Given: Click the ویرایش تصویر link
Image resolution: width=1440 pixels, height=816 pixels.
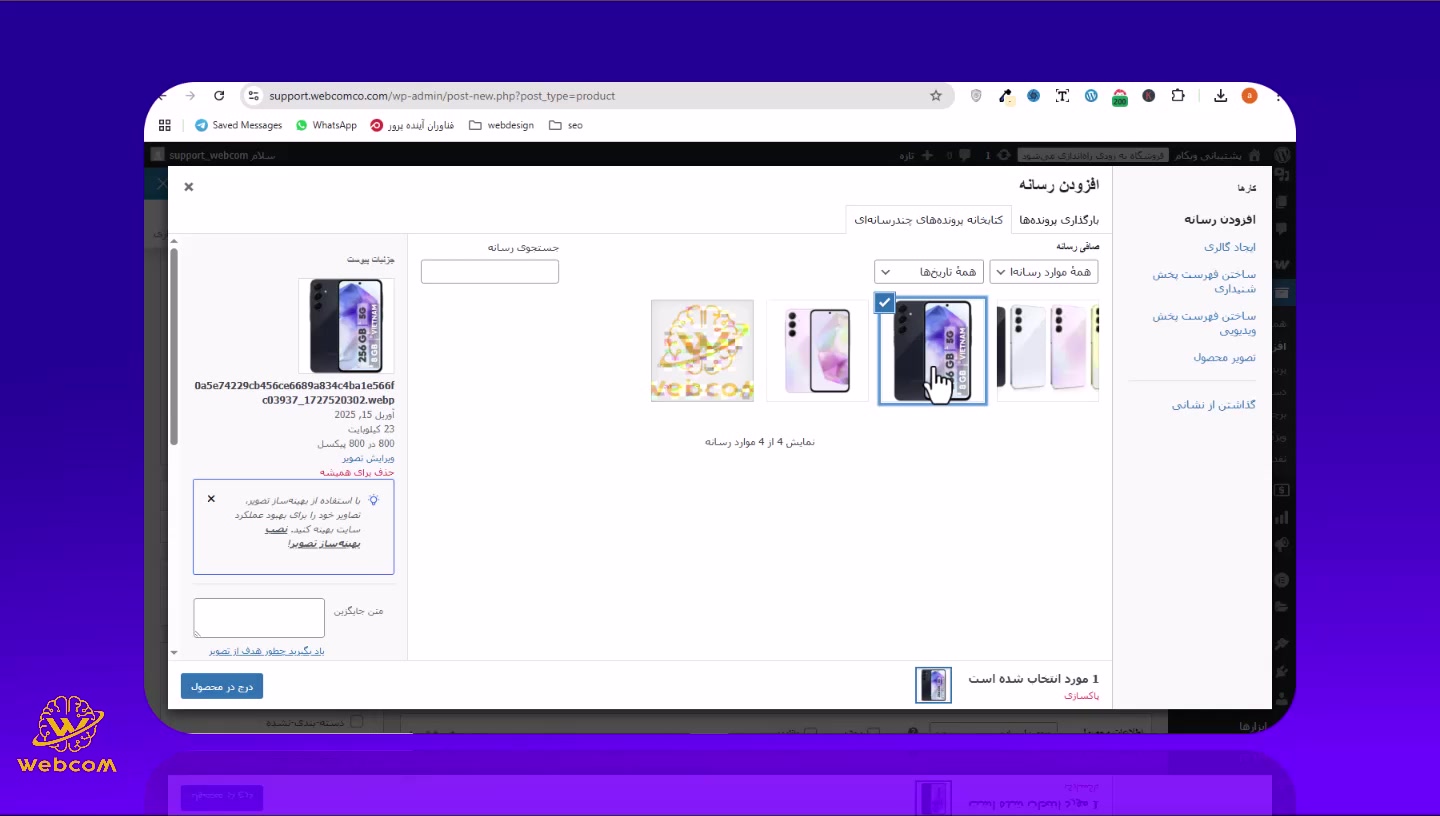Looking at the screenshot, I should coord(368,458).
